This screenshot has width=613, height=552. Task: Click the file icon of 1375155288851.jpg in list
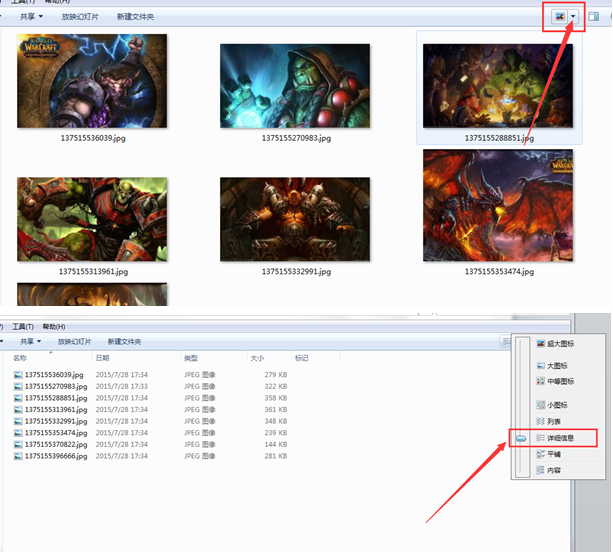click(x=18, y=398)
